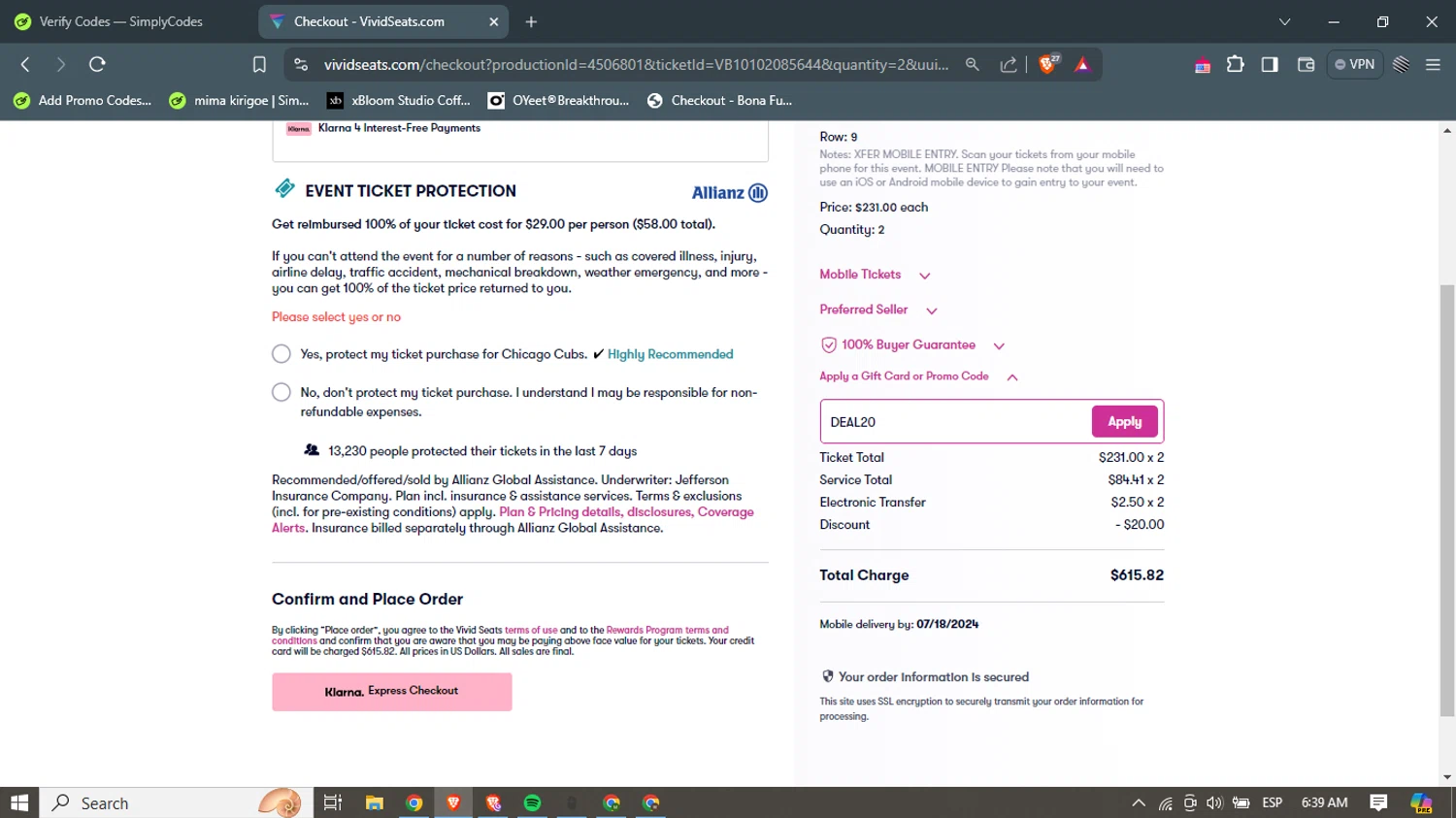The image size is (1456, 818).
Task: Apply the DEAL20 promo code
Action: [x=1125, y=422]
